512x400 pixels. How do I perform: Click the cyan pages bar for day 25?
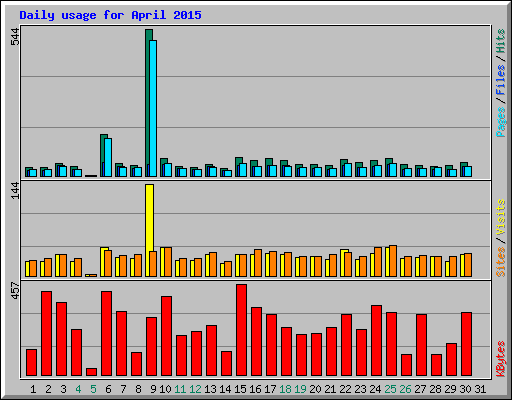click(393, 170)
